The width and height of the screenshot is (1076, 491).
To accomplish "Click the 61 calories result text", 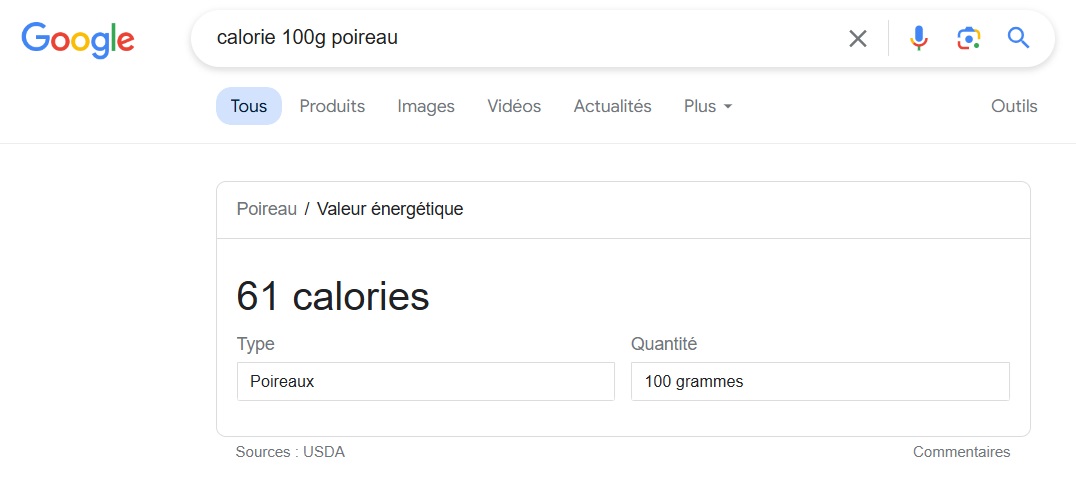I will [333, 296].
